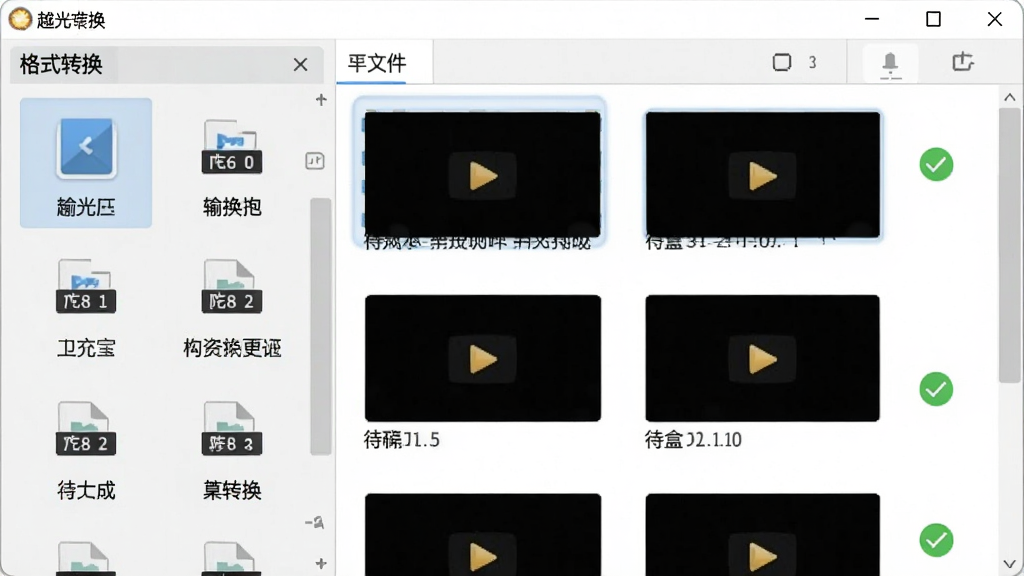
Task: Play the video labeled ending 1.5
Action: coord(483,359)
